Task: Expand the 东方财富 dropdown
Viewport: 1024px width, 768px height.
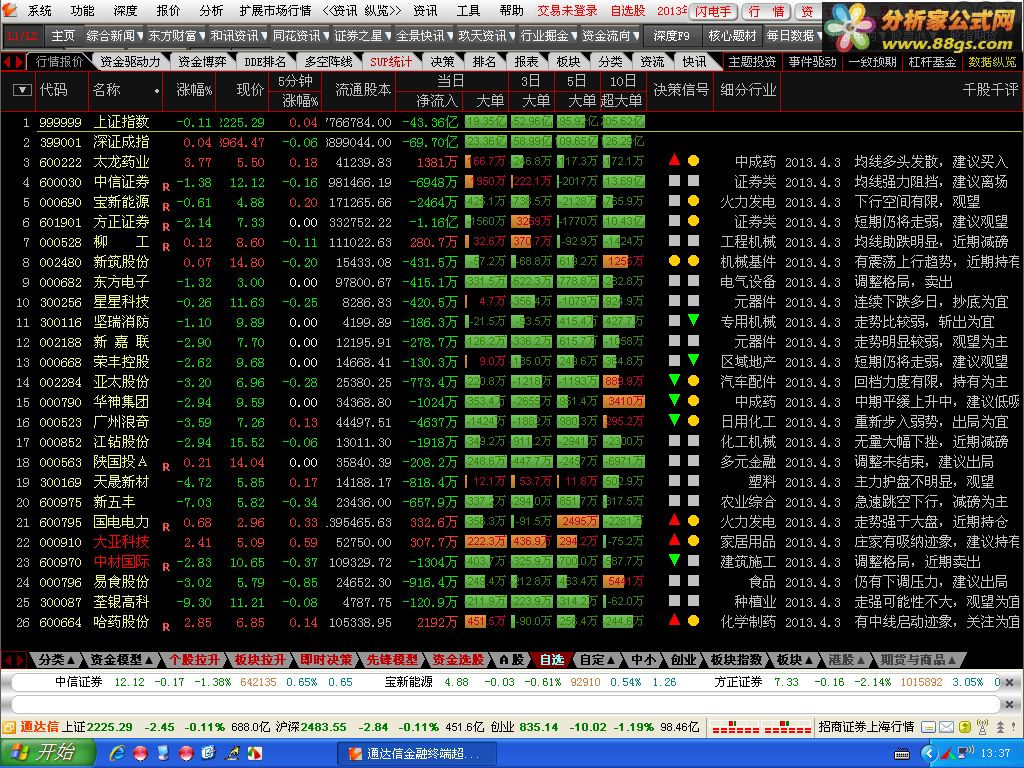Action: tap(176, 36)
